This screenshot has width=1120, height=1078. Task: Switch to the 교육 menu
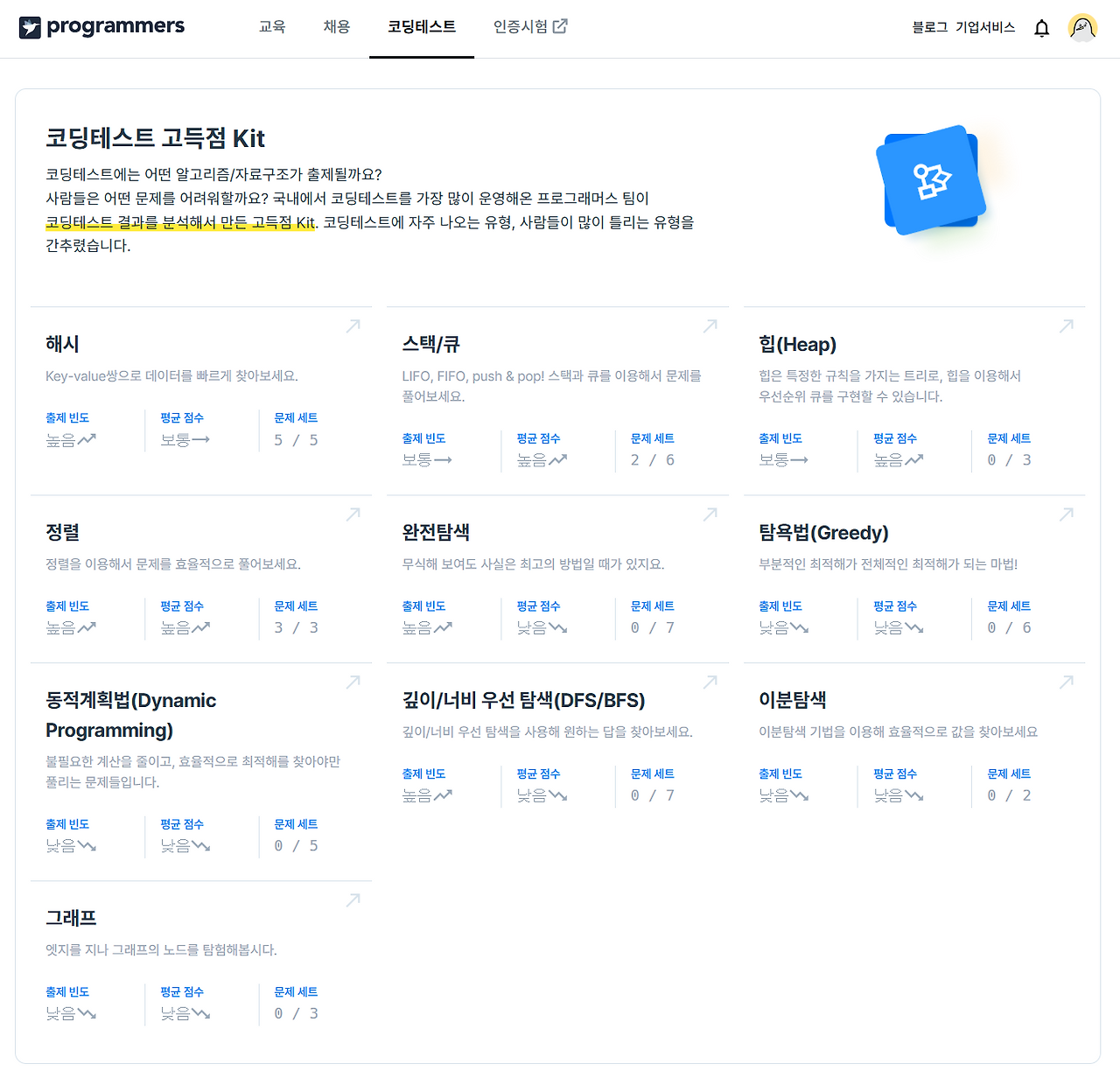coord(272,27)
